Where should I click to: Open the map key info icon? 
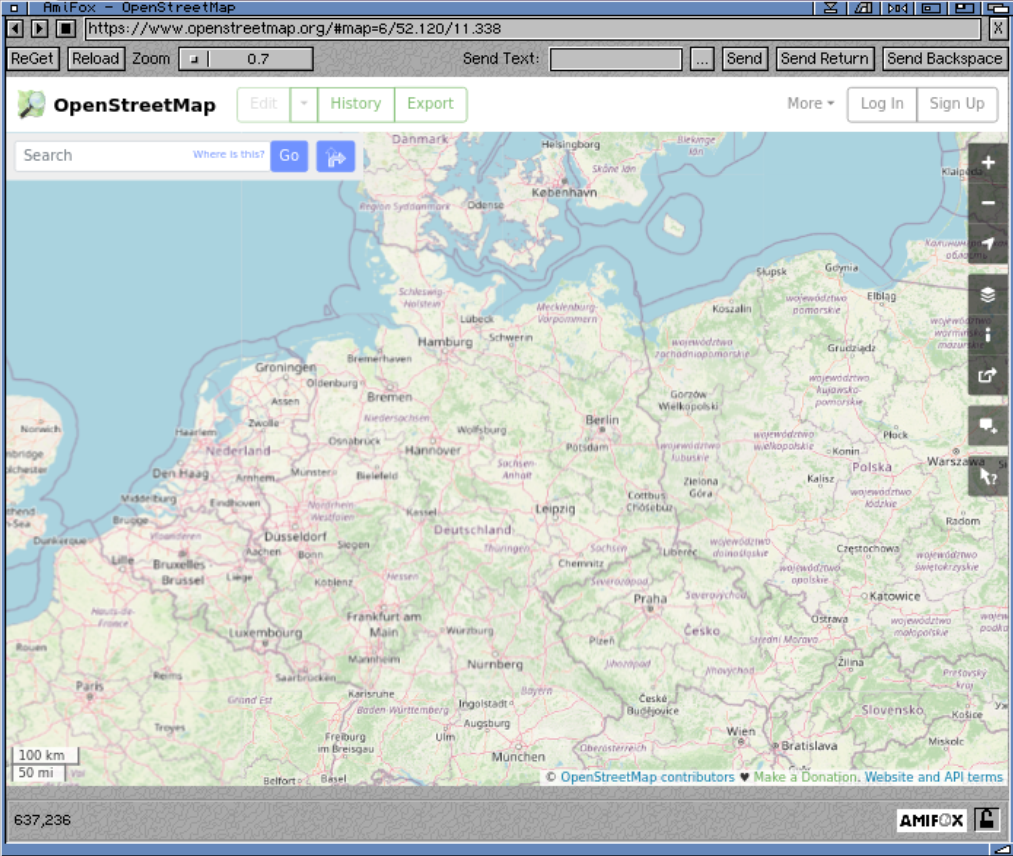pyautogui.click(x=988, y=335)
